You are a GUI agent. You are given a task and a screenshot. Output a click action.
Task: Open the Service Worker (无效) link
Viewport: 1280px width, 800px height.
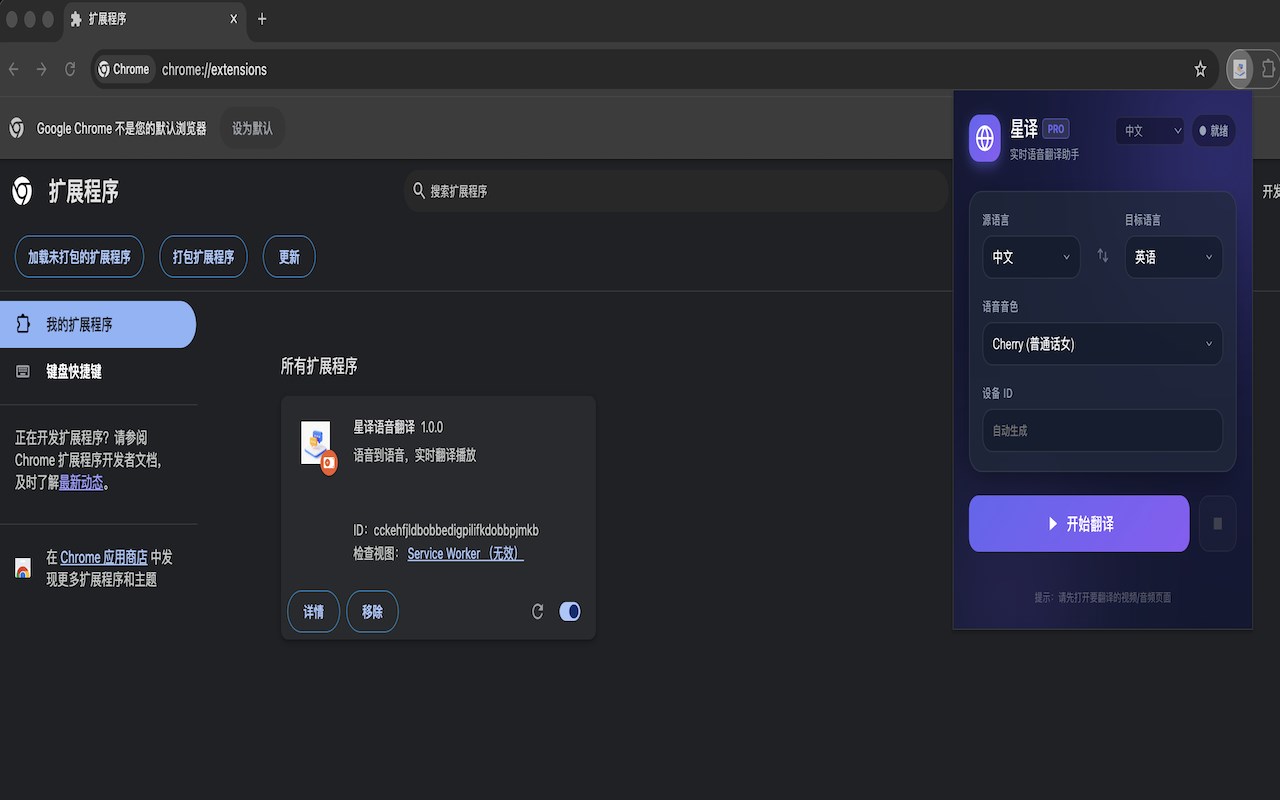tap(465, 553)
